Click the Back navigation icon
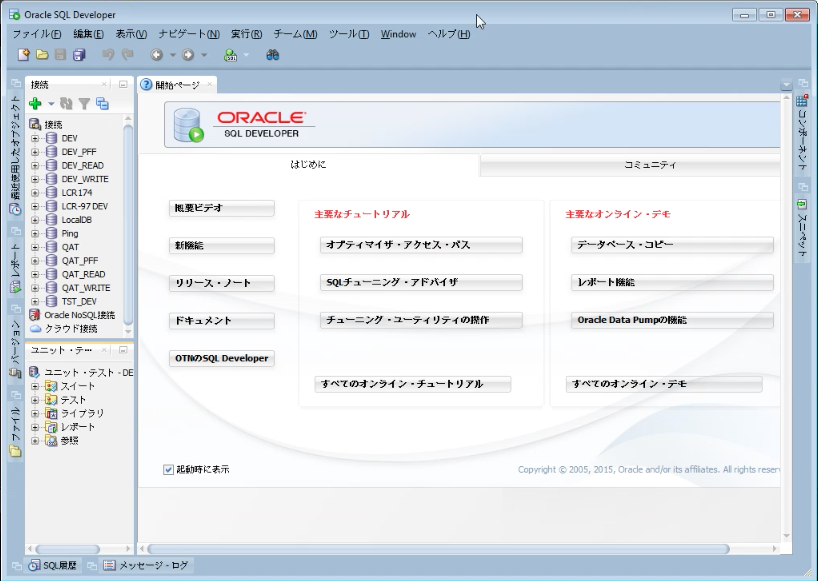Screen dimensions: 818x581 click(157, 55)
